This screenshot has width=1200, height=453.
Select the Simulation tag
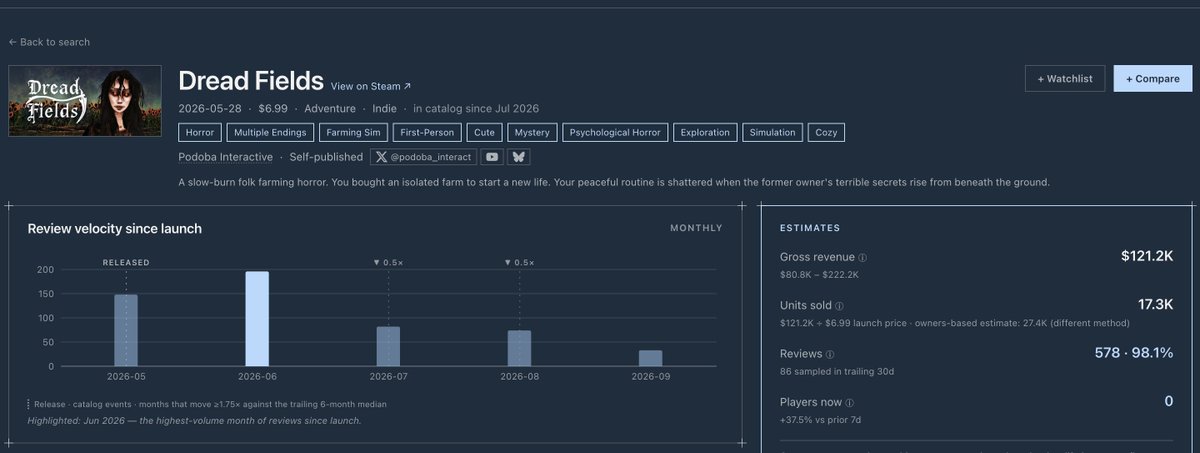771,132
